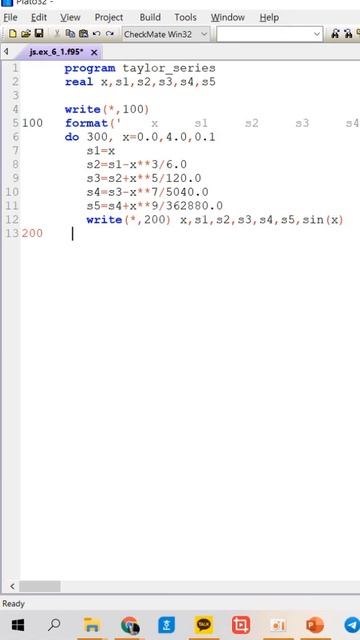Open File Explorer from the taskbar
This screenshot has width=360, height=640.
(92, 625)
